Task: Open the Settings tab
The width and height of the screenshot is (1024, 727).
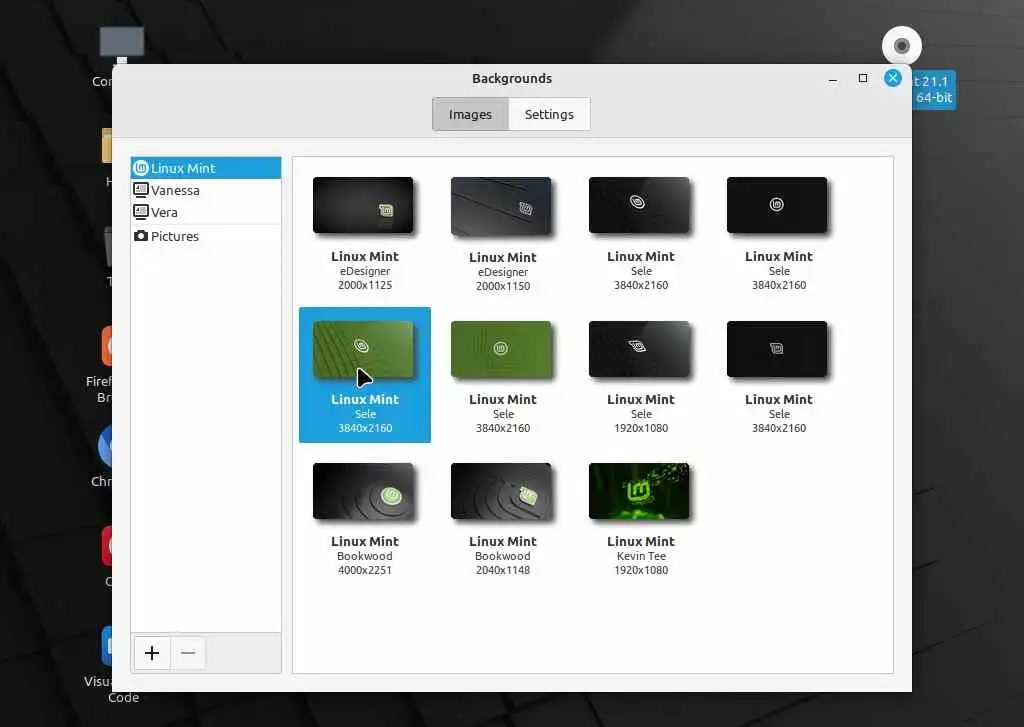Action: pyautogui.click(x=549, y=114)
